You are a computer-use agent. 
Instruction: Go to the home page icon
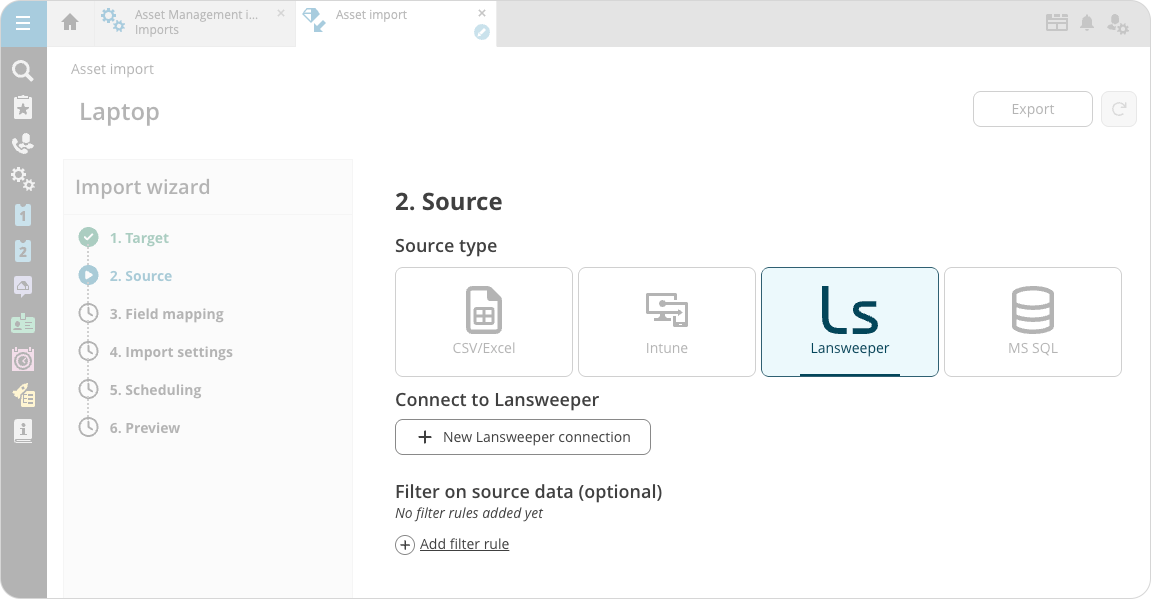pyautogui.click(x=70, y=22)
